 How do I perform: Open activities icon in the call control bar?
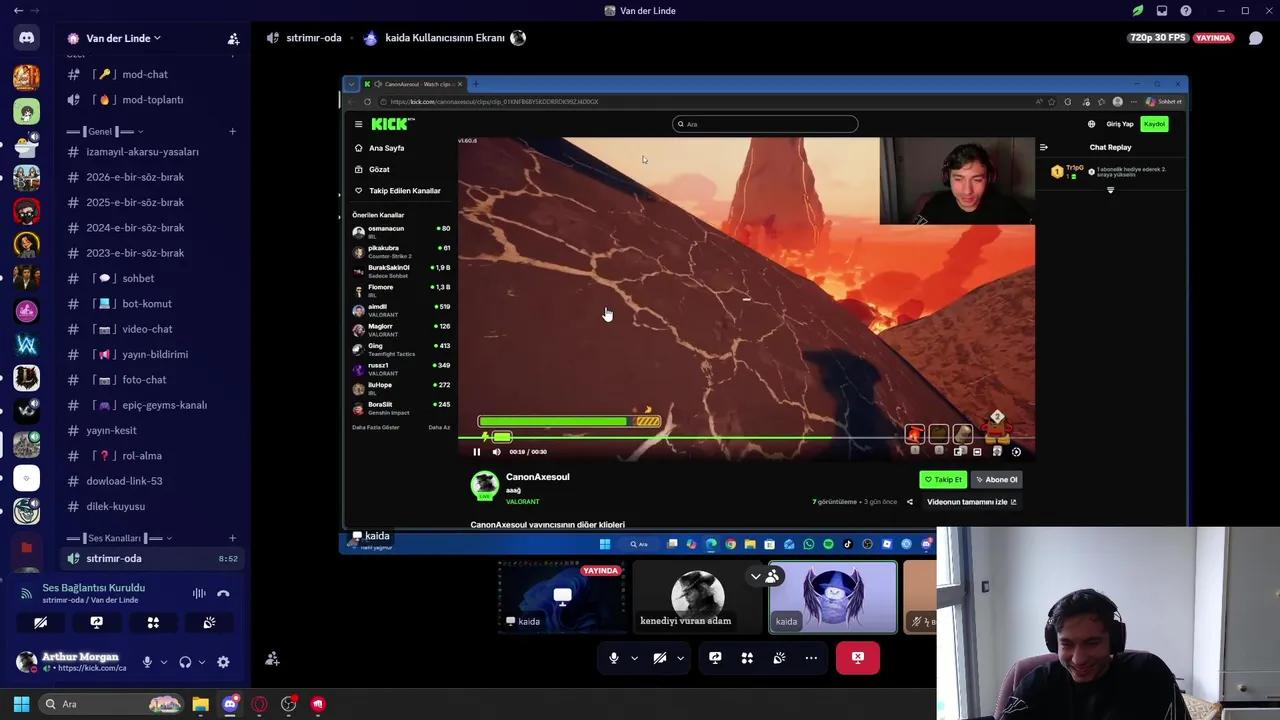pos(747,658)
